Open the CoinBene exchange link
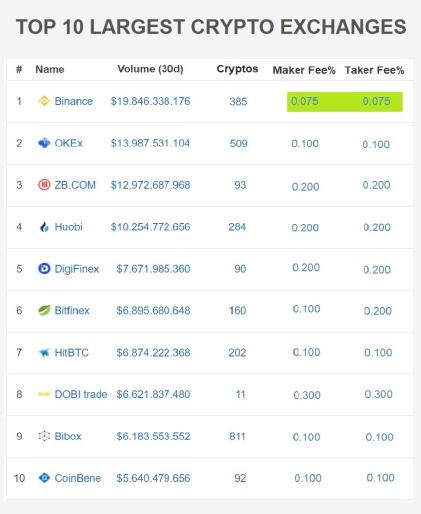The height and width of the screenshot is (514, 421). coord(78,478)
